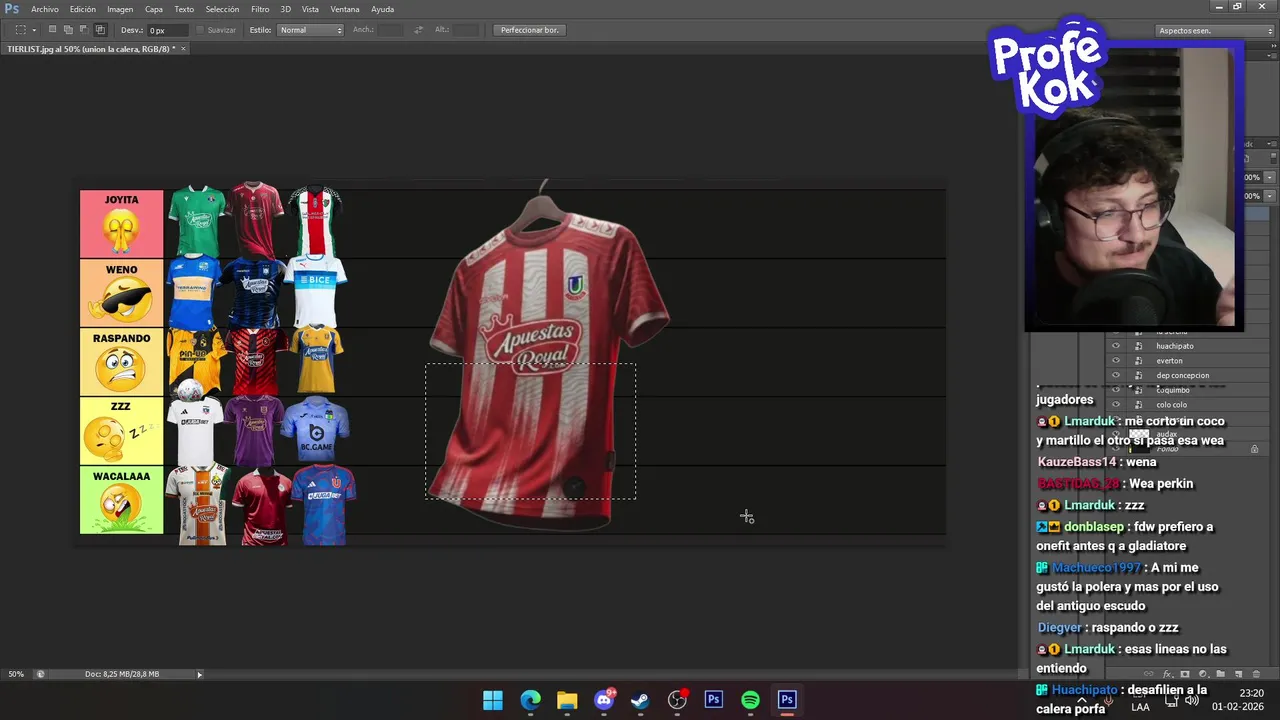Image resolution: width=1280 pixels, height=720 pixels.
Task: Click the Desv. feather input field
Action: coord(168,30)
